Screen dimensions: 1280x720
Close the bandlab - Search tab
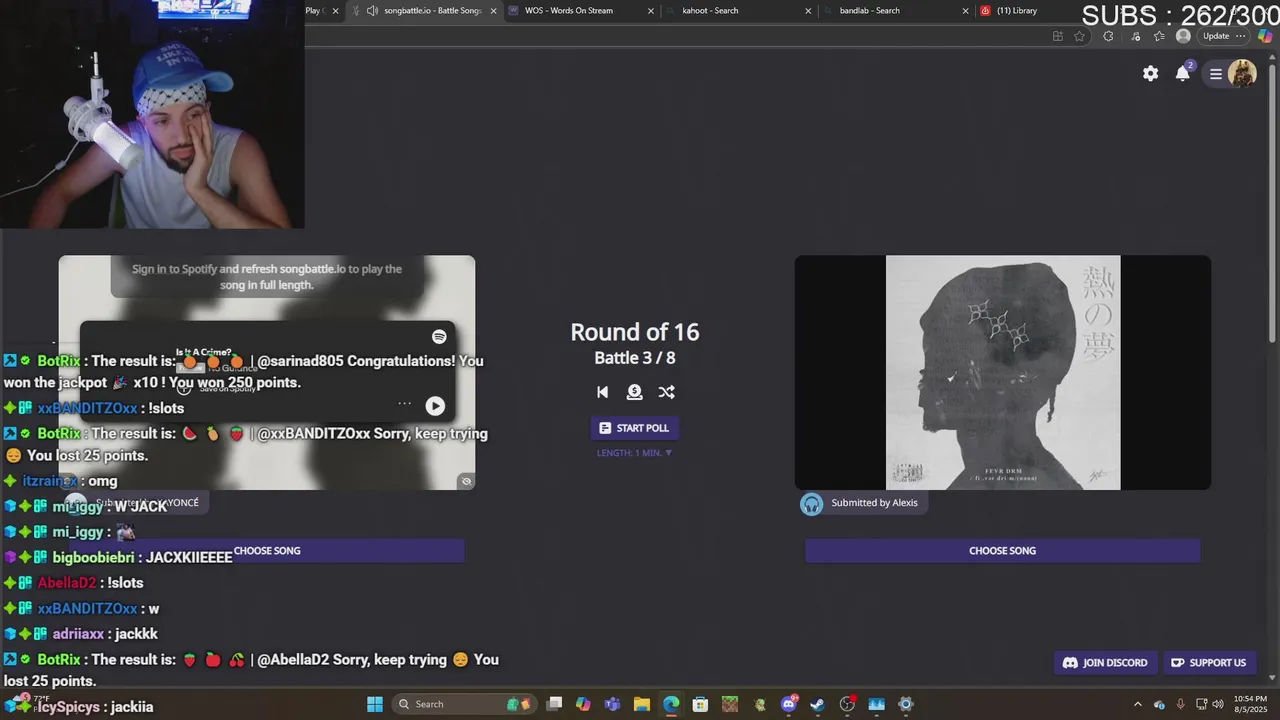point(965,11)
